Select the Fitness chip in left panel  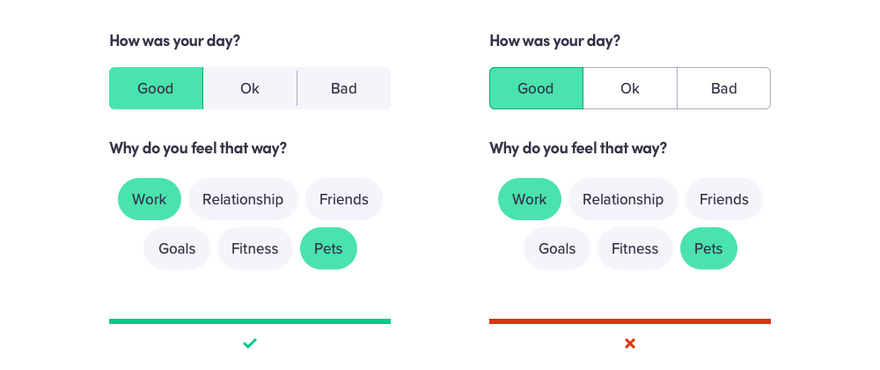click(x=255, y=248)
